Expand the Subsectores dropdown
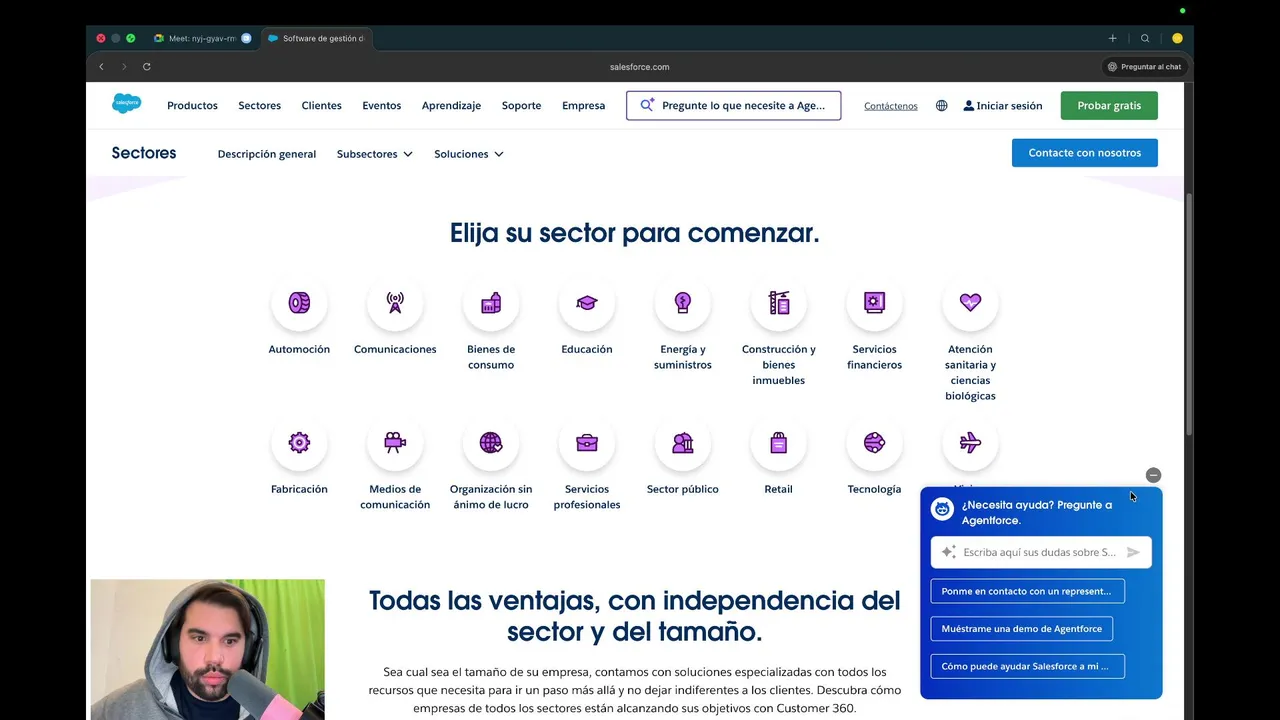The width and height of the screenshot is (1280, 720). pos(374,154)
